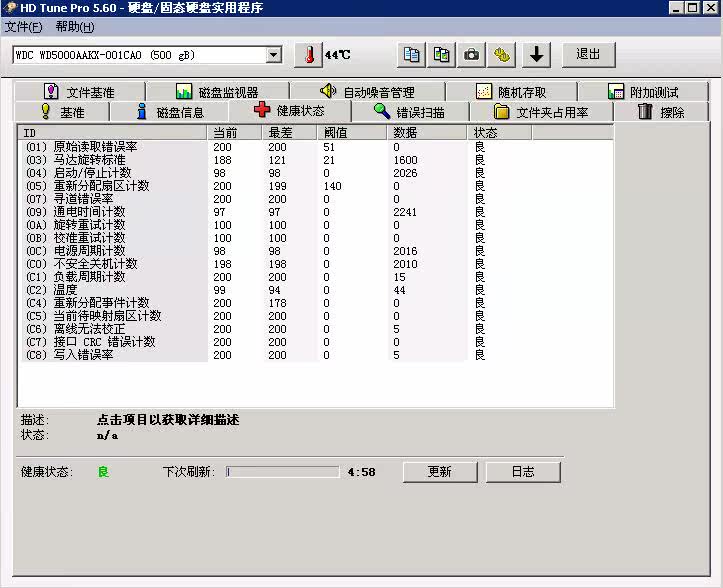Select row (0C) 电源周期计数
The height and width of the screenshot is (588, 723).
point(316,251)
